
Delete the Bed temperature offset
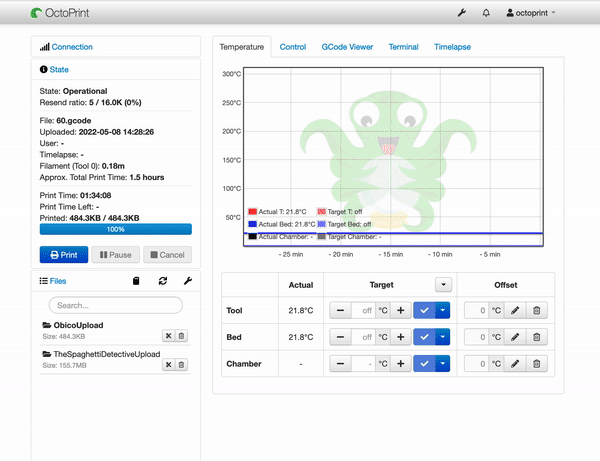(x=536, y=337)
